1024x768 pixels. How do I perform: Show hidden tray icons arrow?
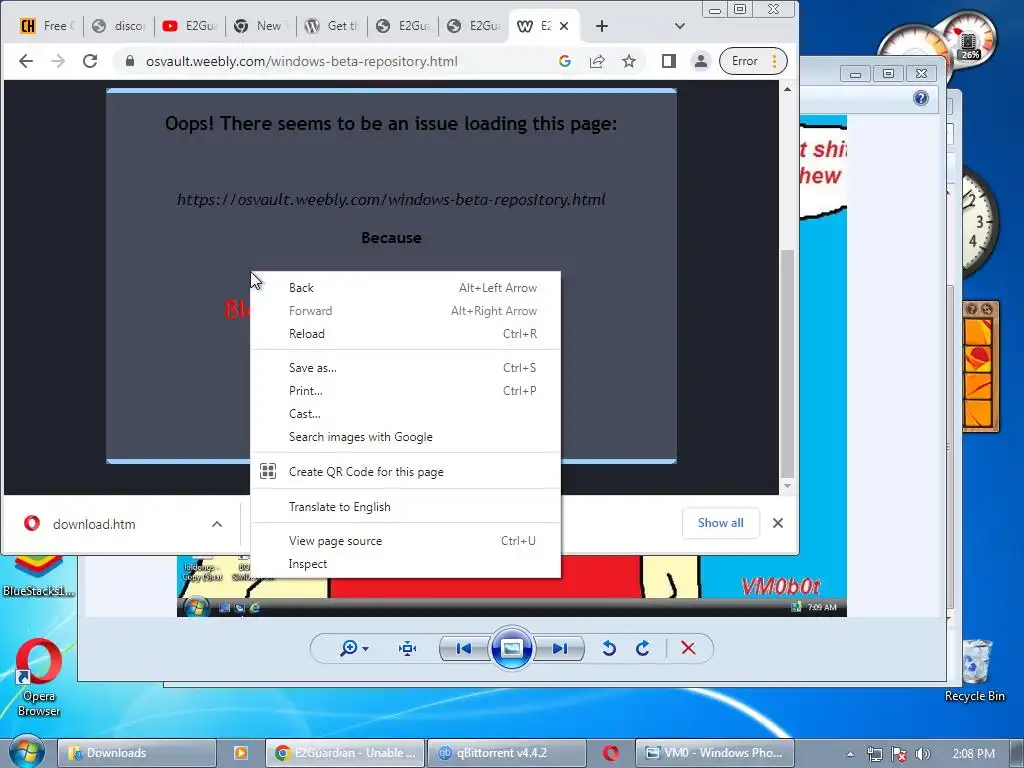pyautogui.click(x=850, y=754)
